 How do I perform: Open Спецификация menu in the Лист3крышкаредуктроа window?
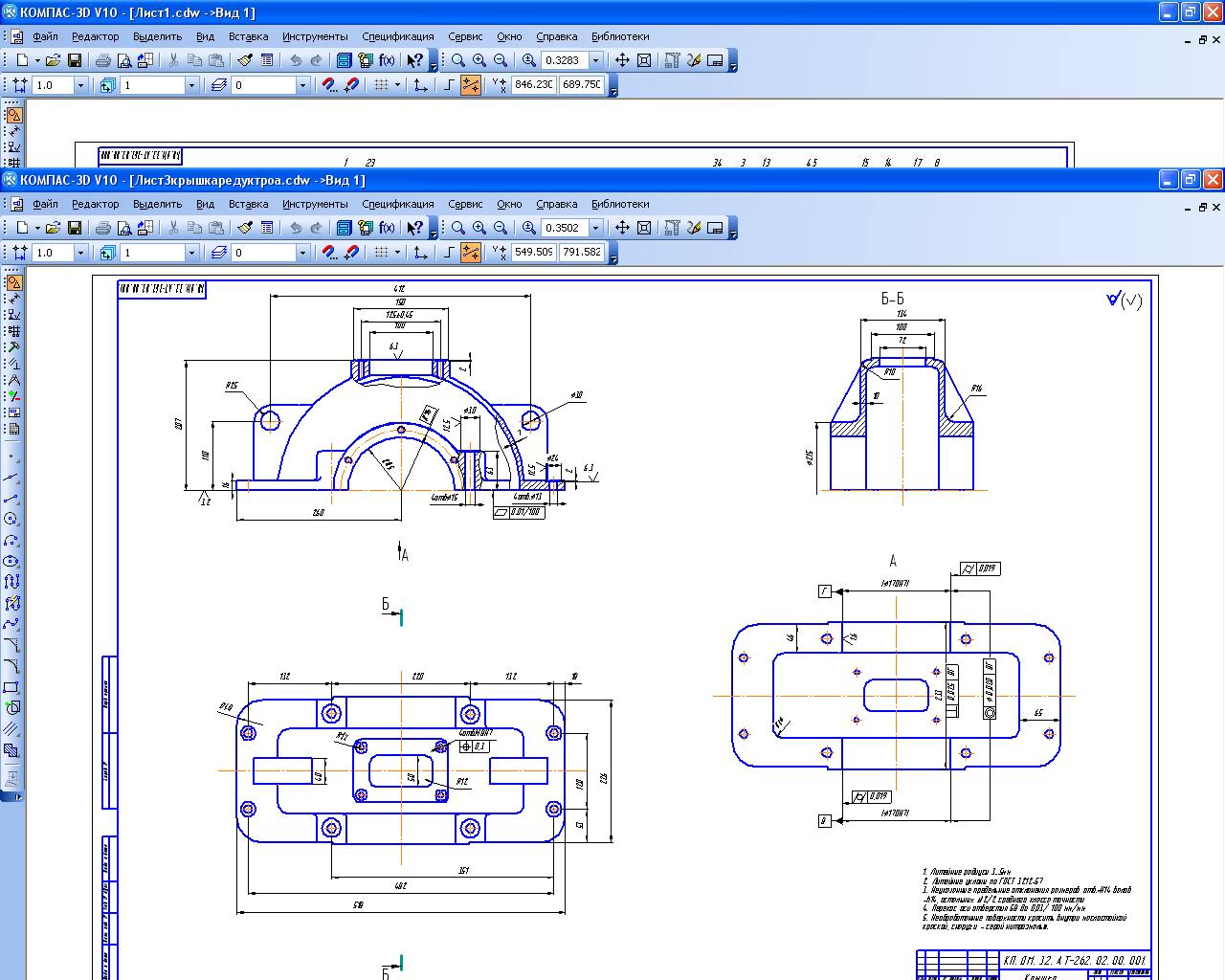coord(397,204)
